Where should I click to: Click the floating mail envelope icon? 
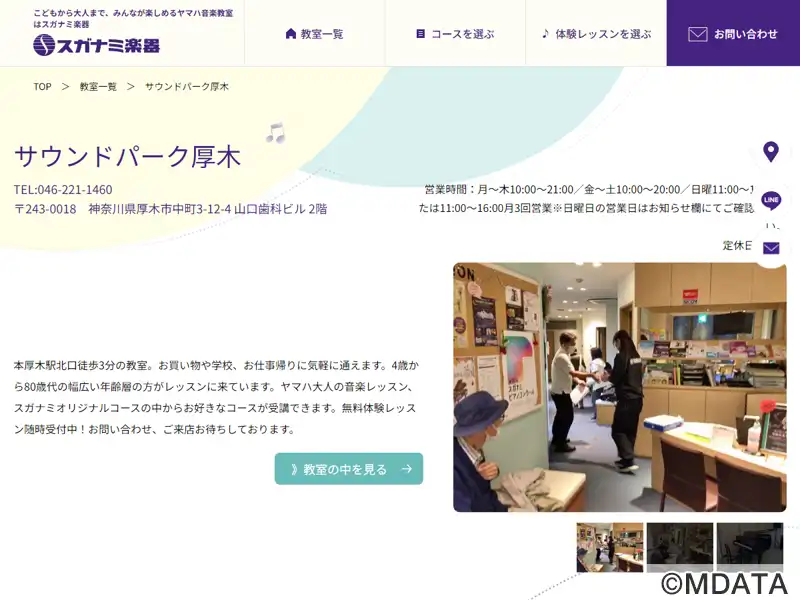[771, 248]
